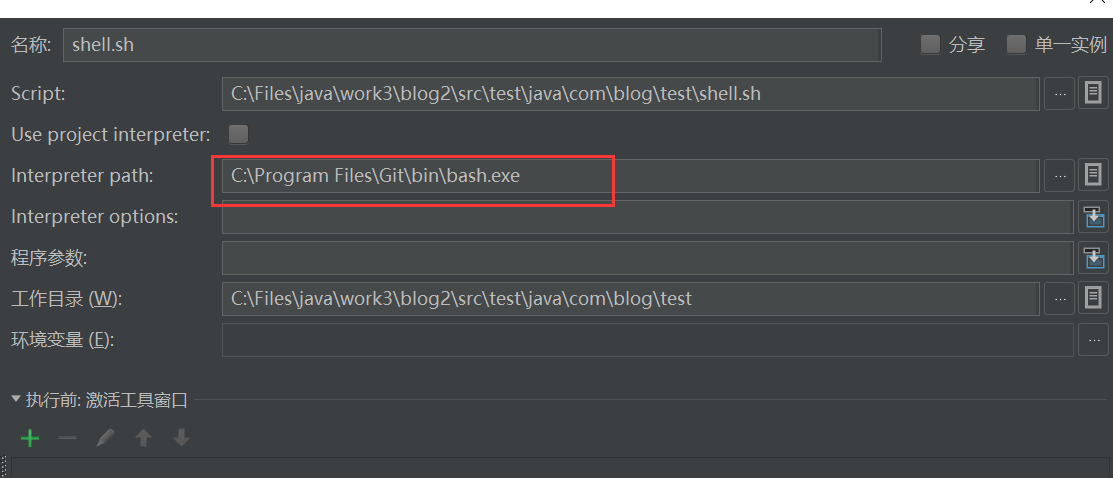Click the Interpreter options: label

coord(94,217)
